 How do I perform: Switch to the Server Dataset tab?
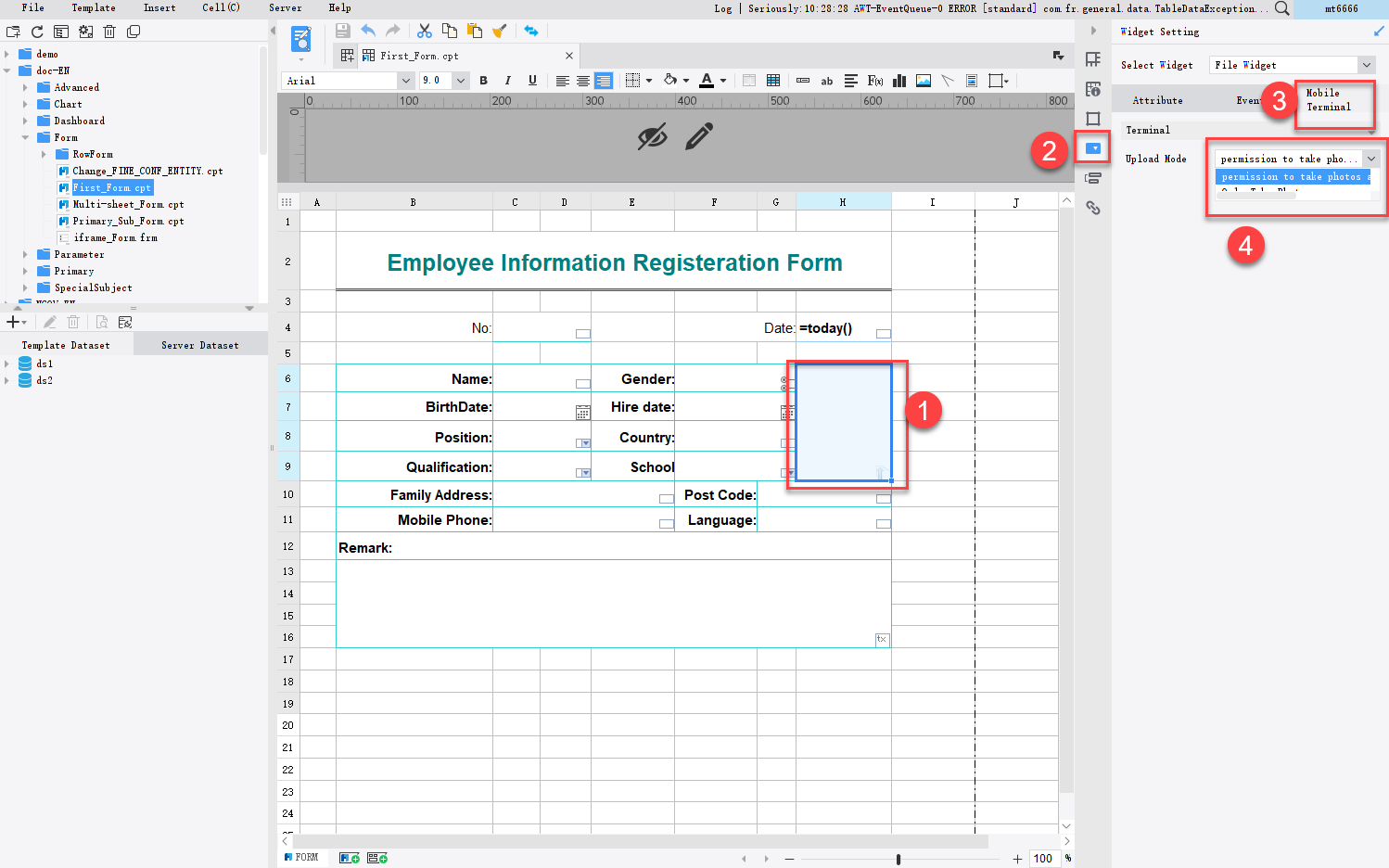(x=200, y=345)
